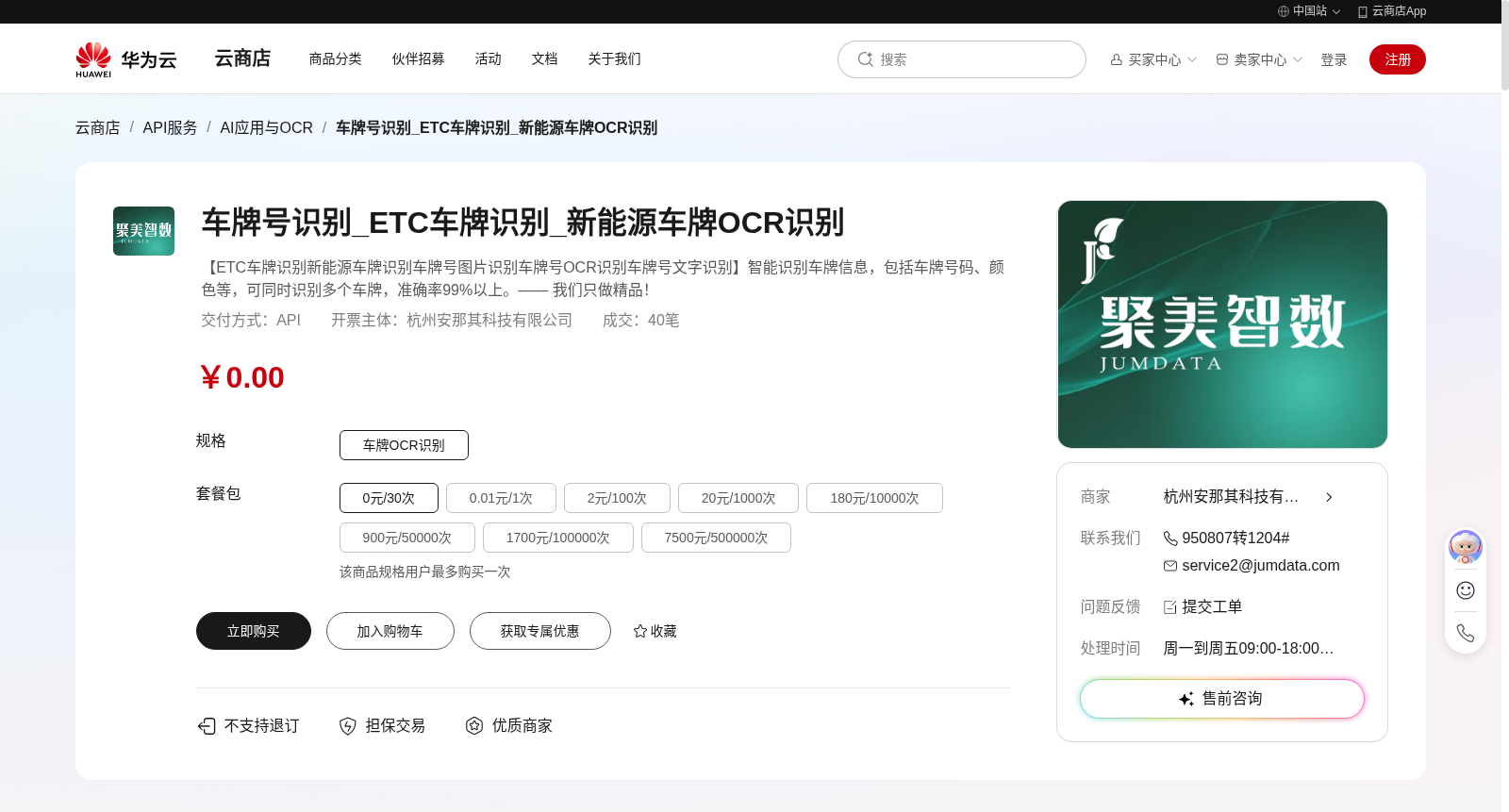This screenshot has width=1509, height=812.
Task: Click the 优质商家 badge icon
Action: tap(474, 725)
